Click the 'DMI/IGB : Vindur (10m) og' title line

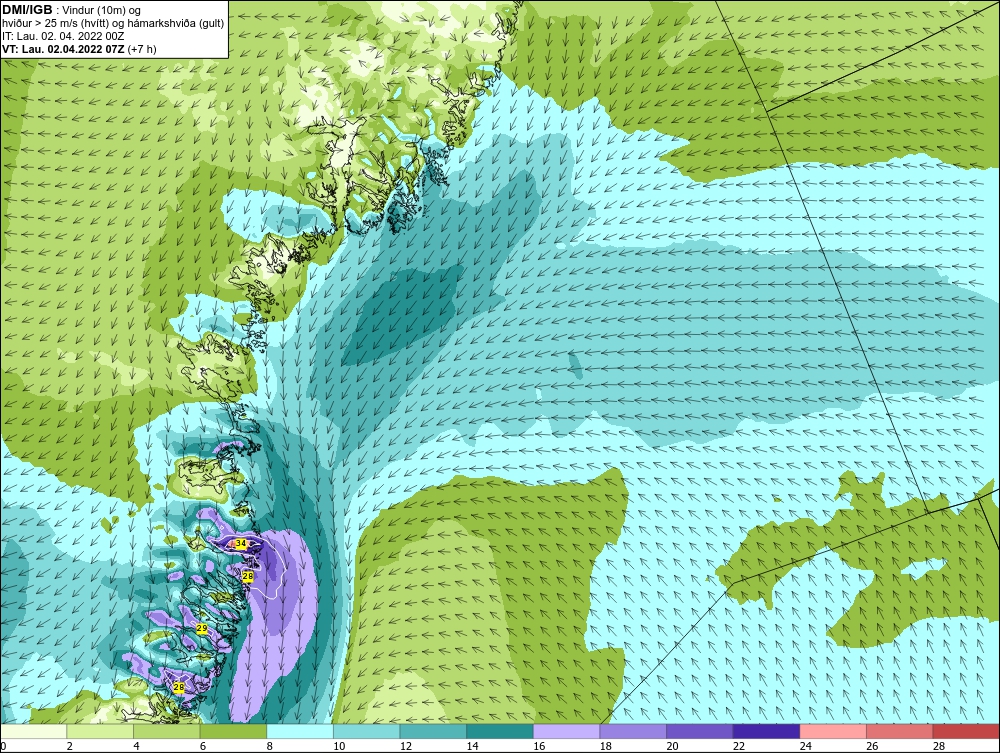pyautogui.click(x=71, y=10)
